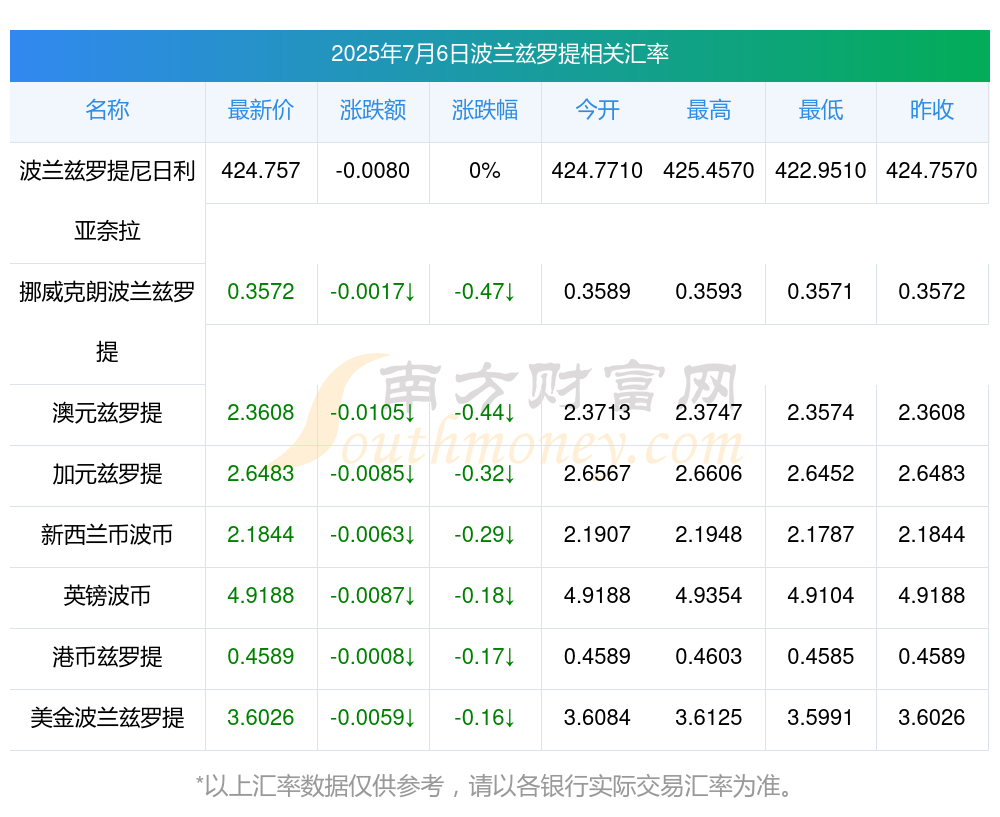Click opening value 0.3589

pos(597,291)
